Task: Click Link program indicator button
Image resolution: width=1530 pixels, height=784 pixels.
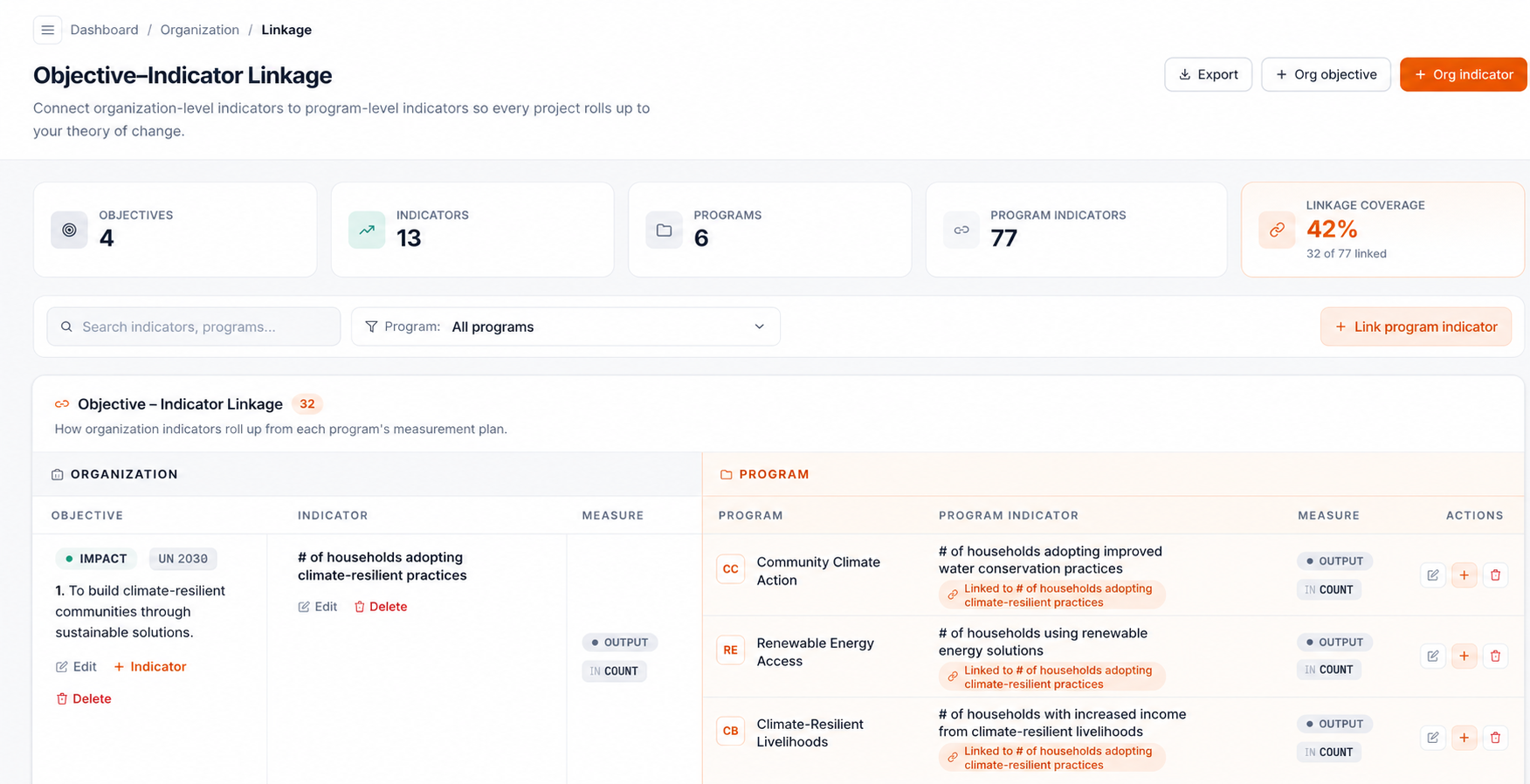Action: (1416, 327)
